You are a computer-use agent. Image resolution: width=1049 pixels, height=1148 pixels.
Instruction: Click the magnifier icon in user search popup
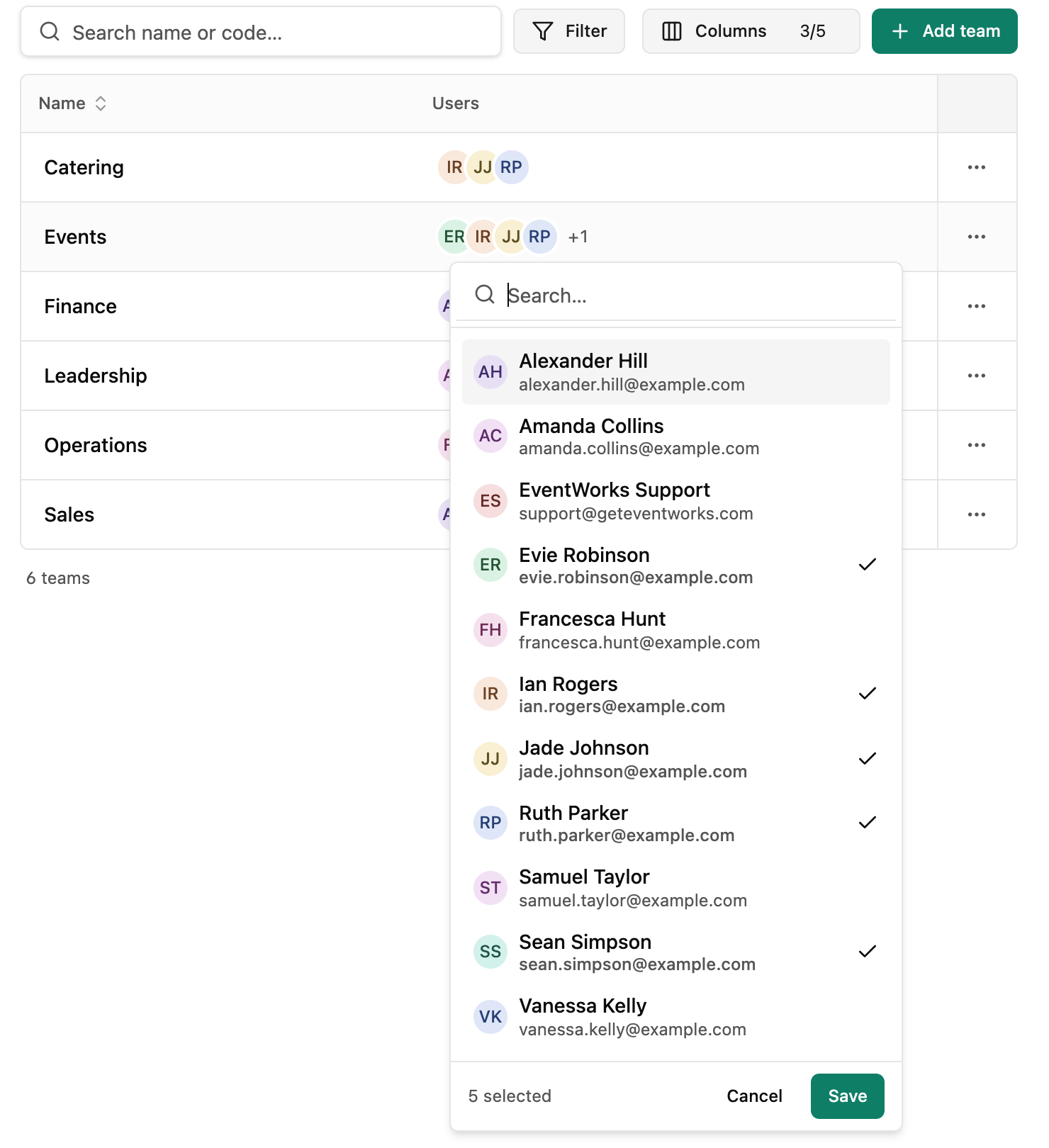[485, 294]
